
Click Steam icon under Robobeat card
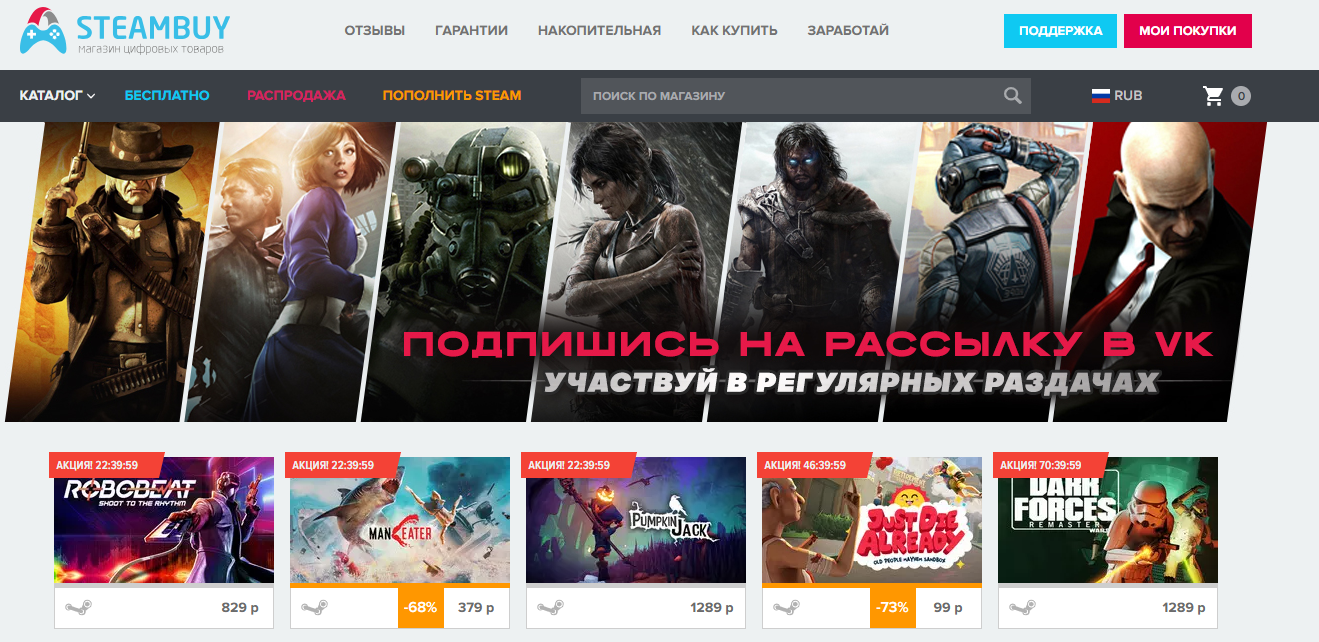(x=79, y=607)
